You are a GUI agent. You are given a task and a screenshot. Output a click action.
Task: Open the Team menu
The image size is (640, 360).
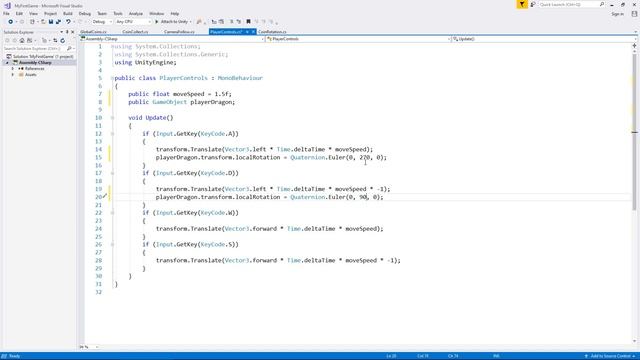102,13
